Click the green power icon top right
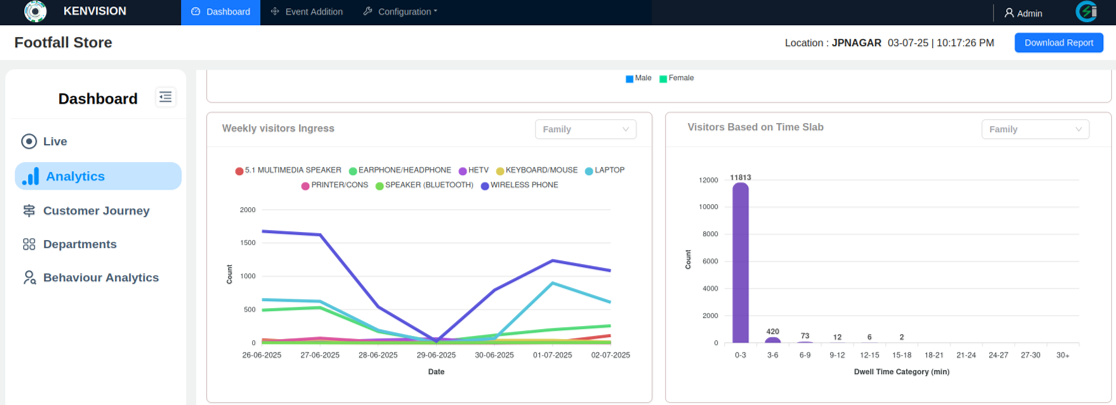The height and width of the screenshot is (405, 1116). (1085, 12)
